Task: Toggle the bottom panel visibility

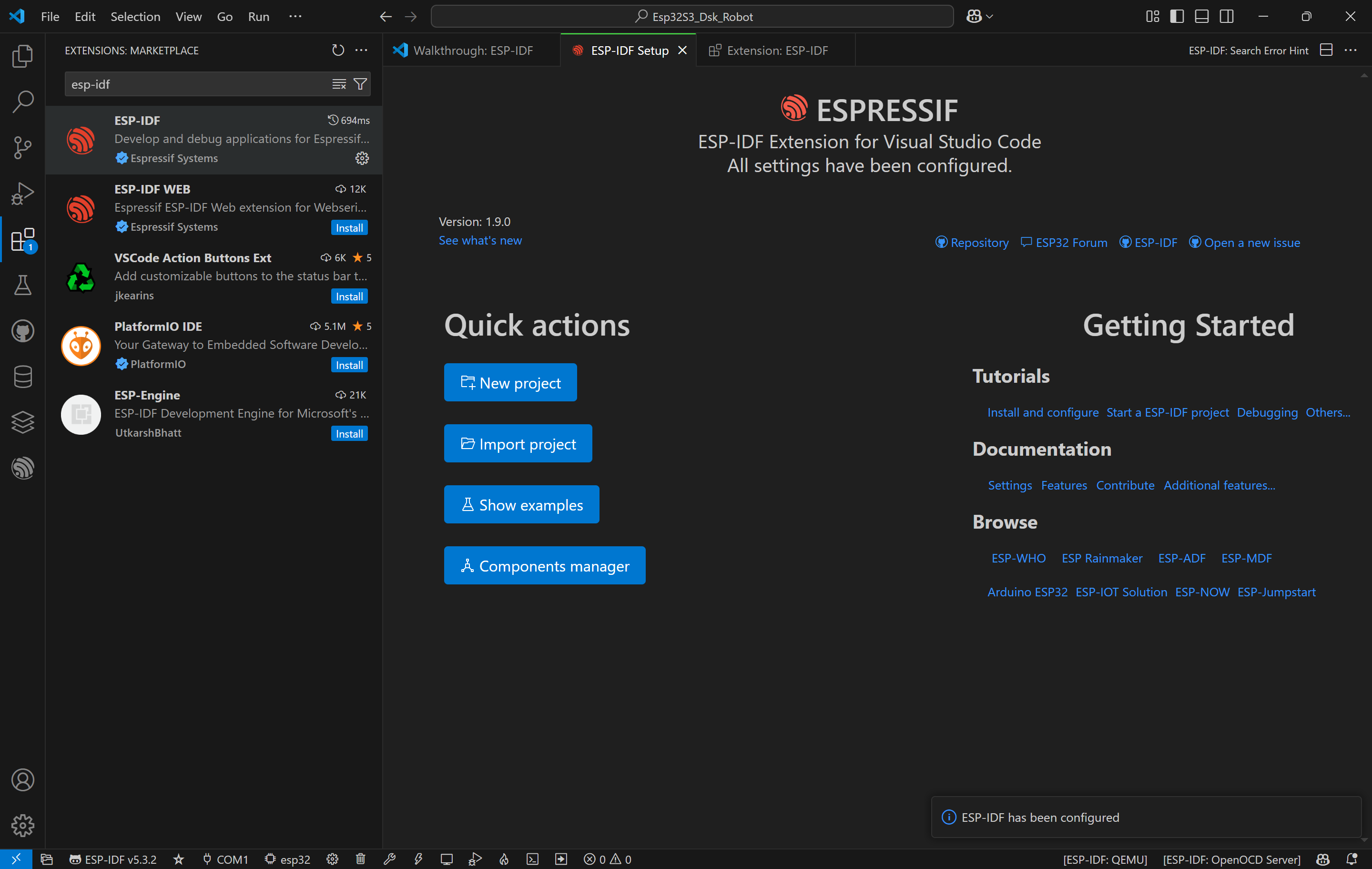Action: click(1202, 17)
